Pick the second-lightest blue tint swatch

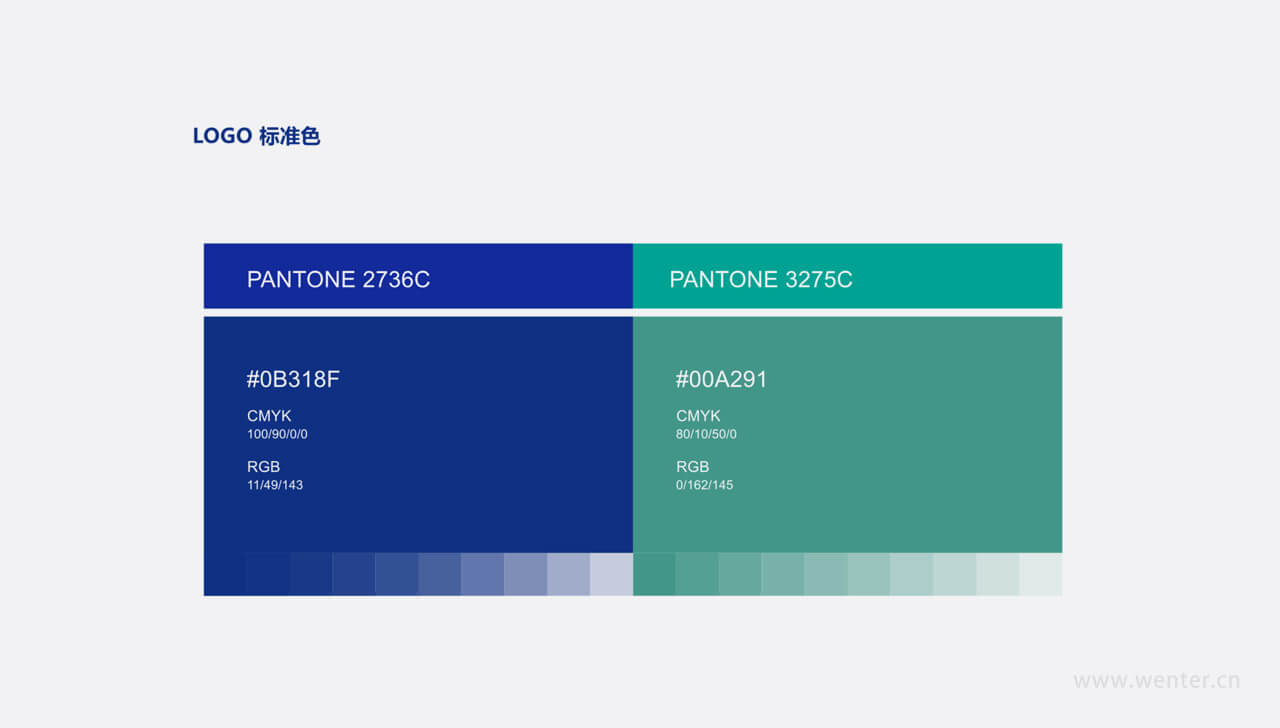568,575
